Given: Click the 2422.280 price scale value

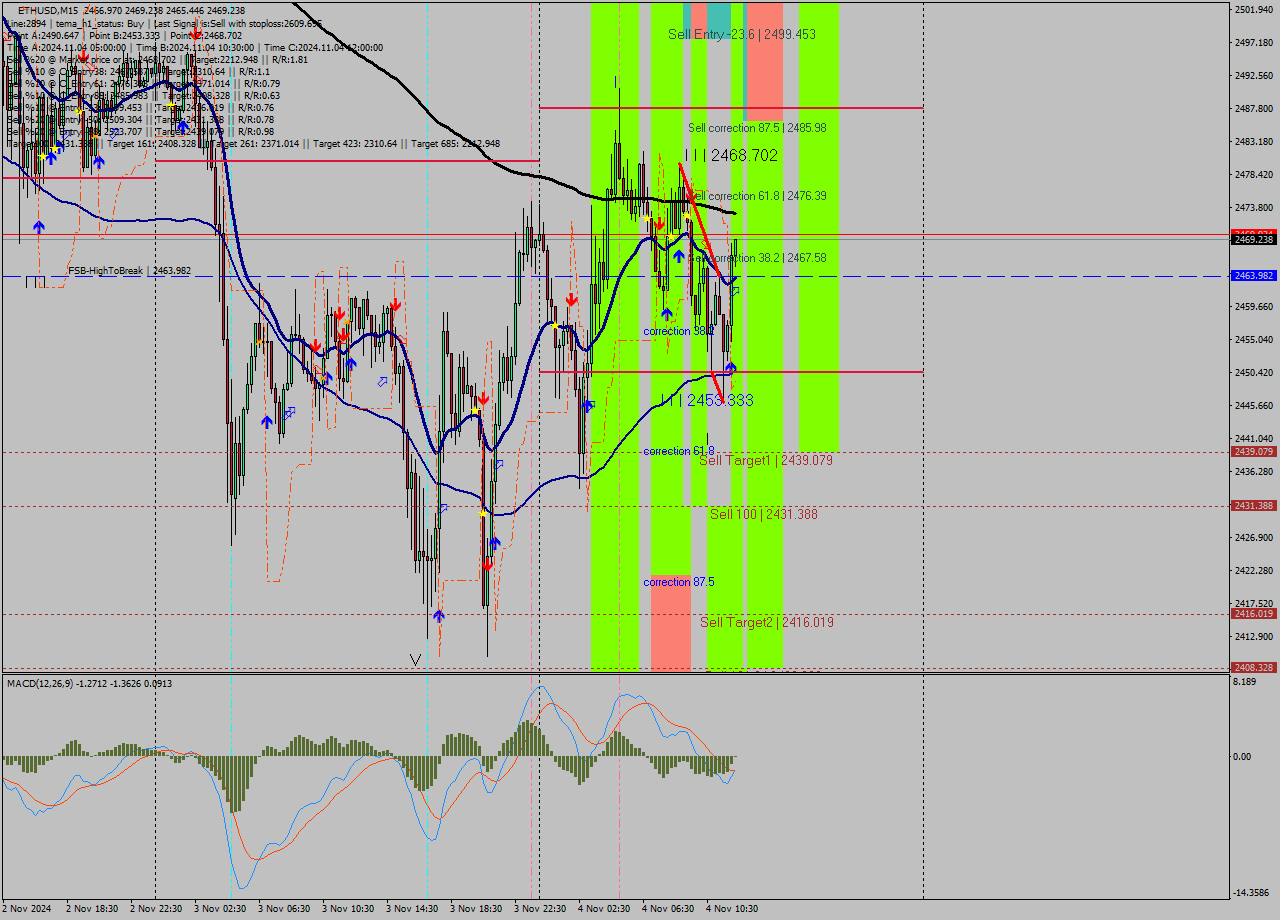Looking at the screenshot, I should (x=1254, y=571).
